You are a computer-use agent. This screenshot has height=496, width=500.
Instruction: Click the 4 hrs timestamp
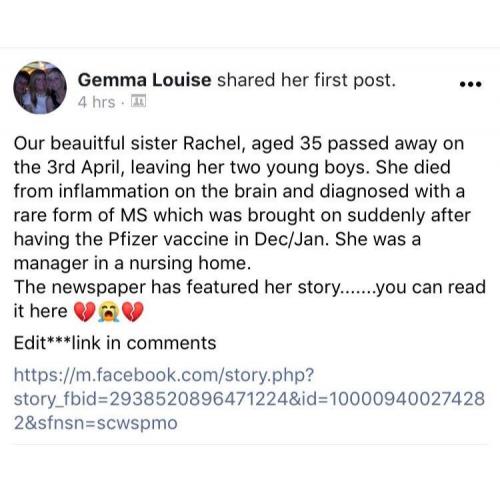pyautogui.click(x=96, y=102)
